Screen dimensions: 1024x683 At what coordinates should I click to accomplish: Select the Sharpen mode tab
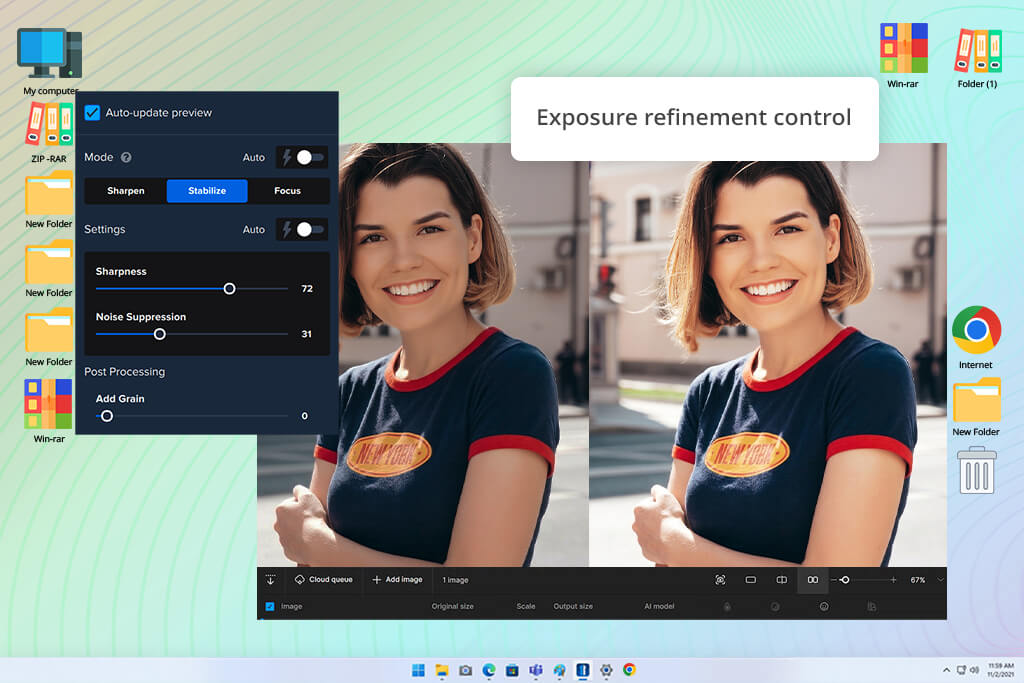125,191
